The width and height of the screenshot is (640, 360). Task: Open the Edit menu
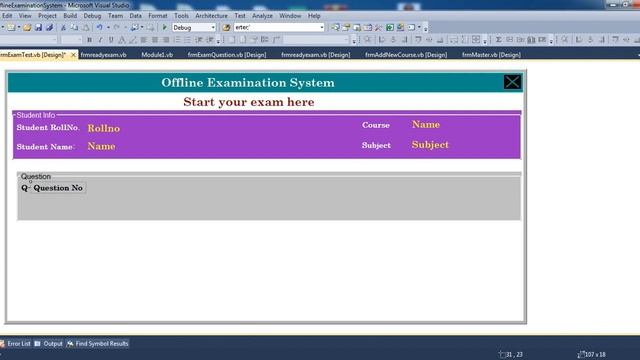tap(7, 16)
